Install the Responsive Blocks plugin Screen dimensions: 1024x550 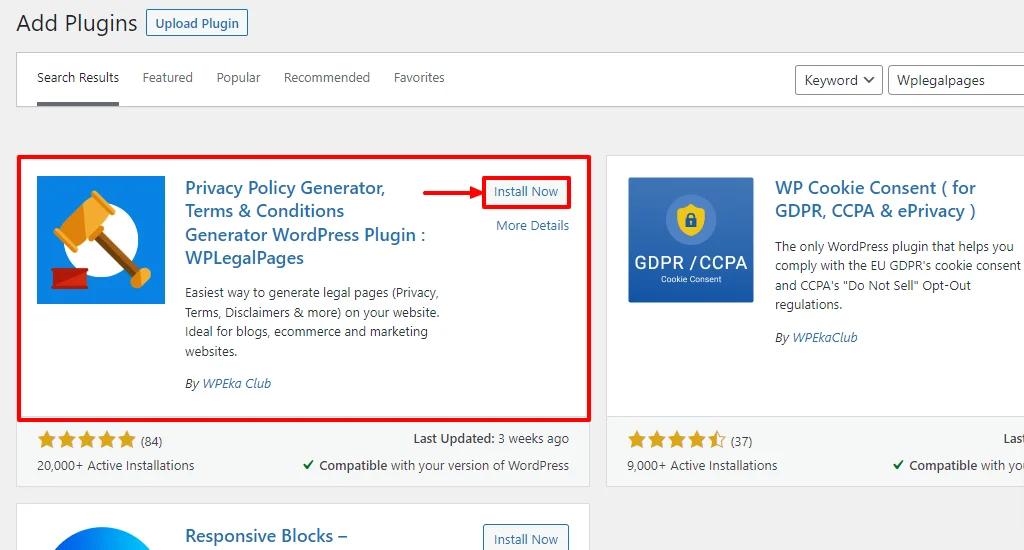pos(526,540)
